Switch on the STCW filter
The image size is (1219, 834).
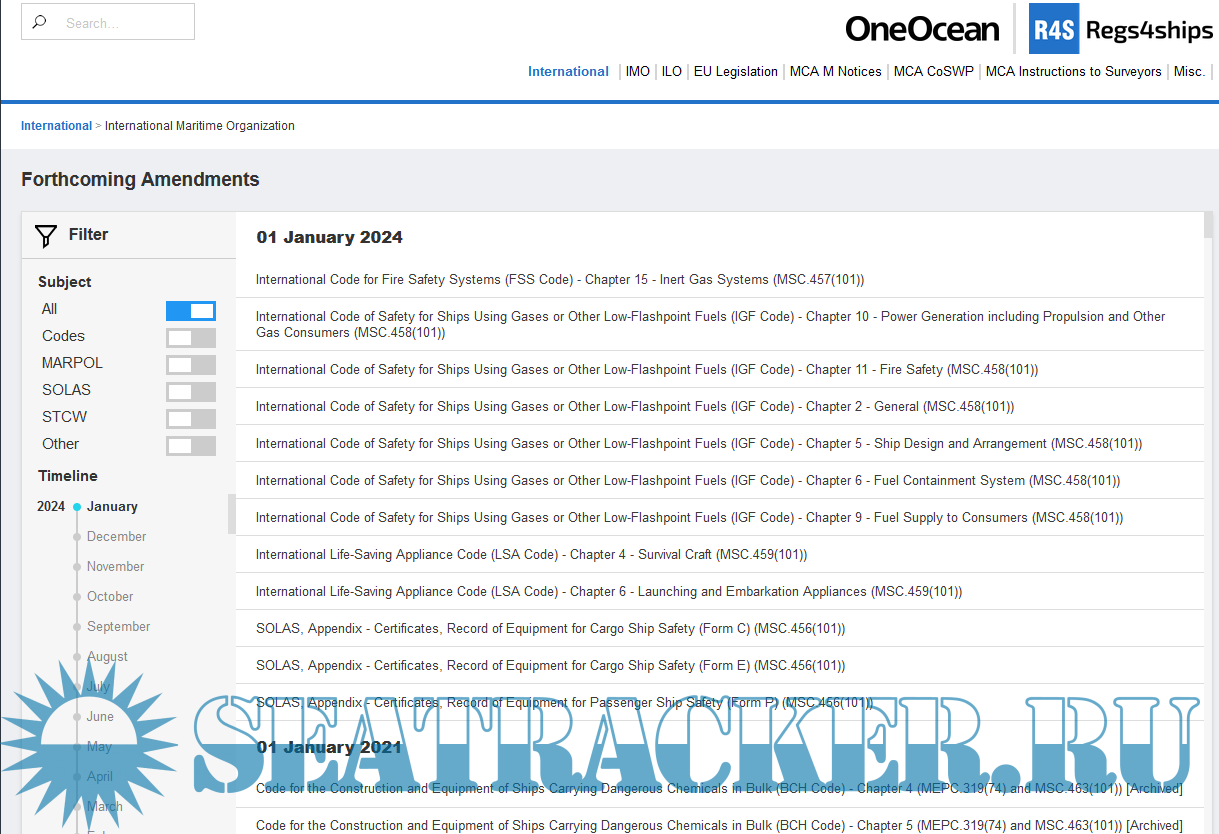[x=190, y=418]
